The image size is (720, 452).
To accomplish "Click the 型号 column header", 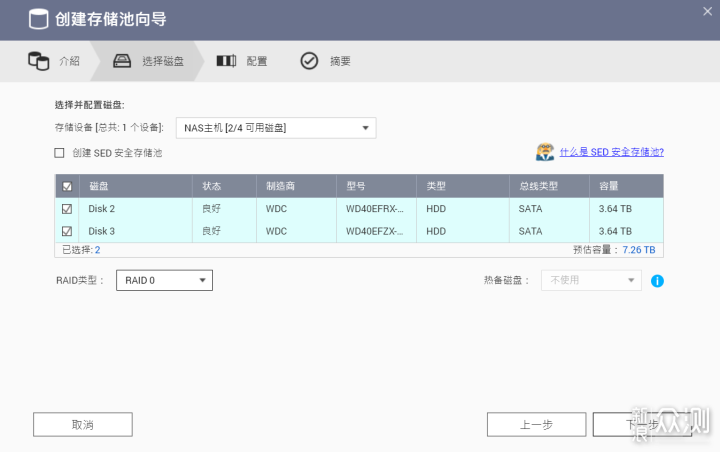I will 377,186.
